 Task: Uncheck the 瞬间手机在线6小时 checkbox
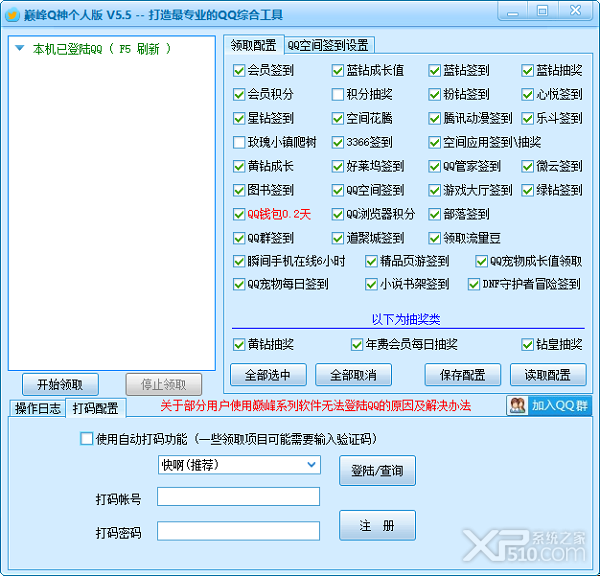click(x=239, y=261)
